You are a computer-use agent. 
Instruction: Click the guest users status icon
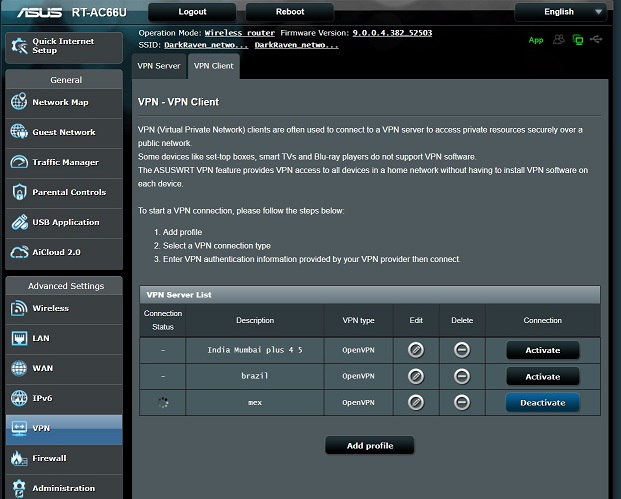558,39
